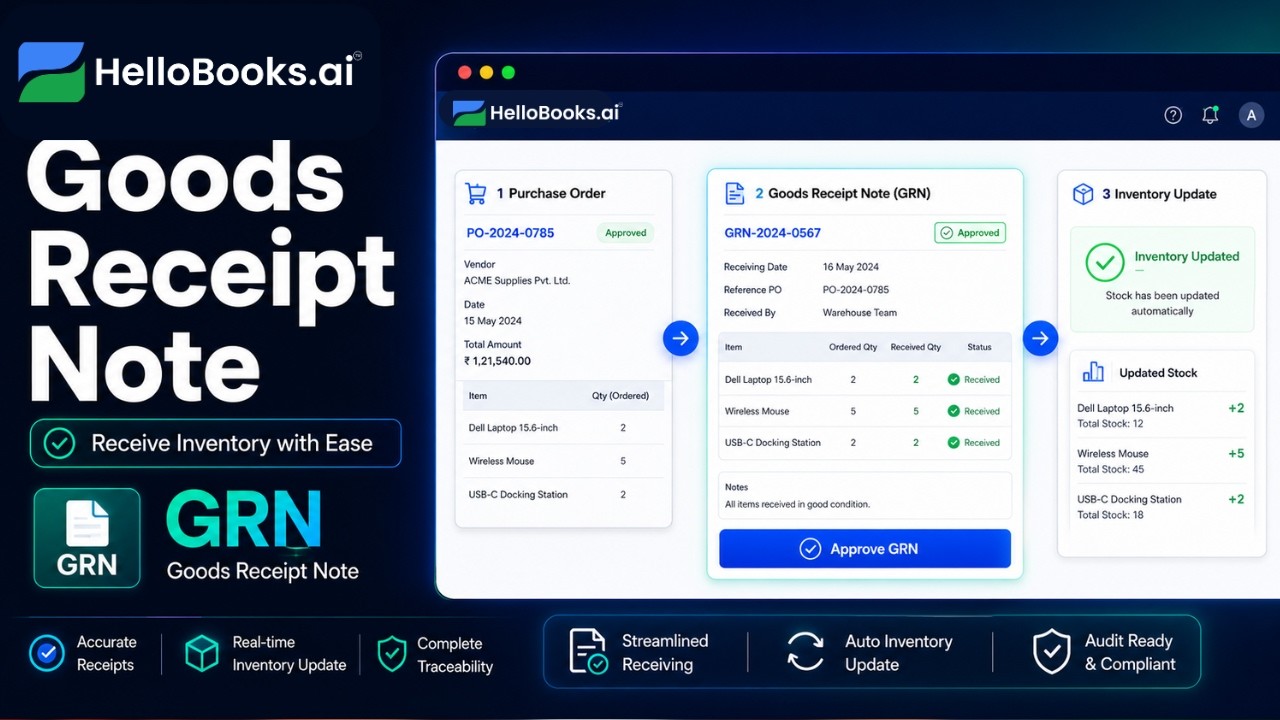Click the green maximize window dot
The height and width of the screenshot is (720, 1280).
click(x=508, y=73)
